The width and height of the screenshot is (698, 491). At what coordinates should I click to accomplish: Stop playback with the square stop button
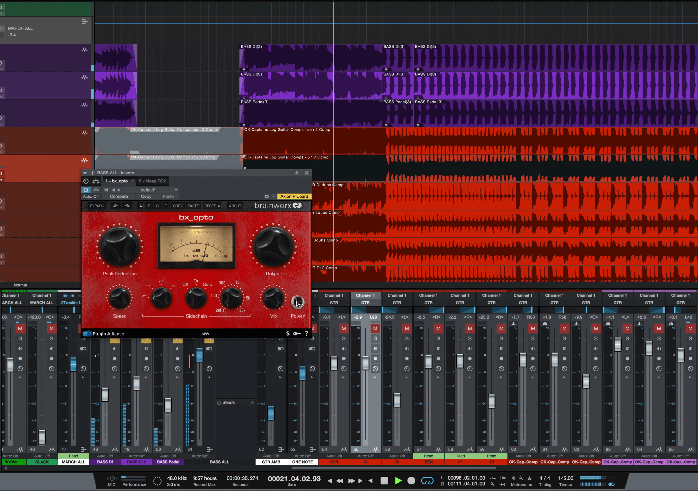(x=384, y=480)
